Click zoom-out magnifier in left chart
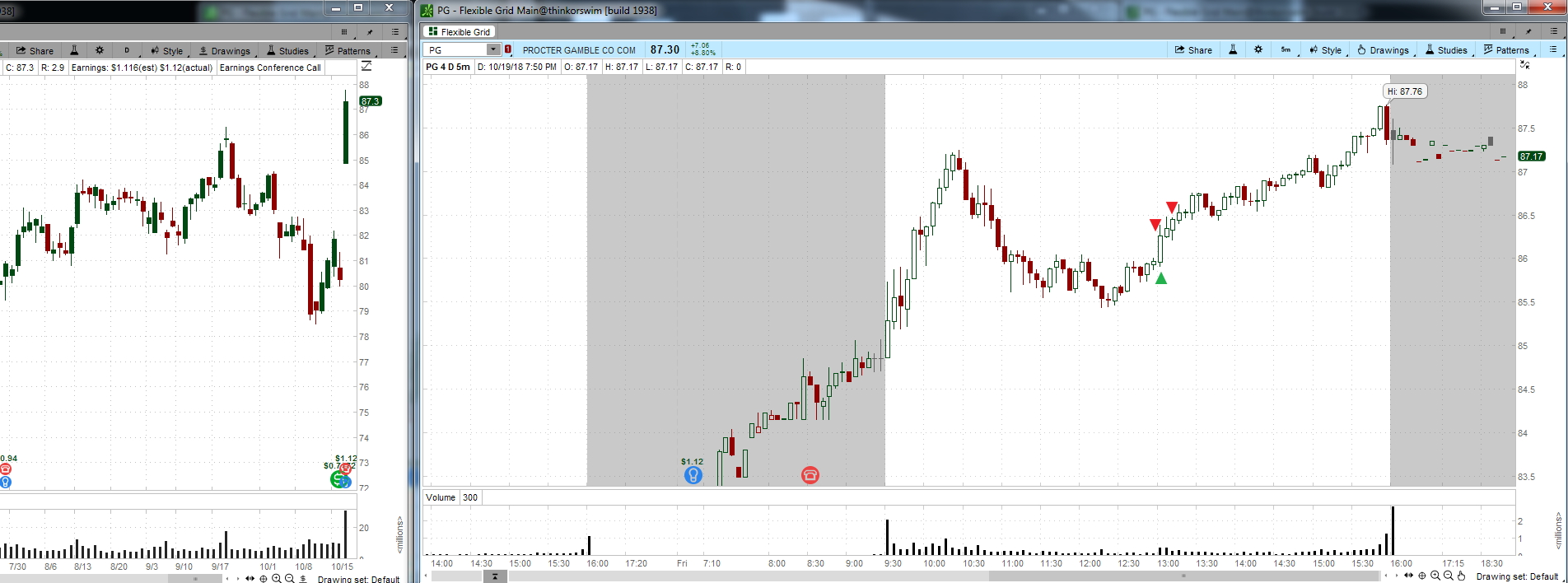This screenshot has height=583, width=1568. [290, 579]
